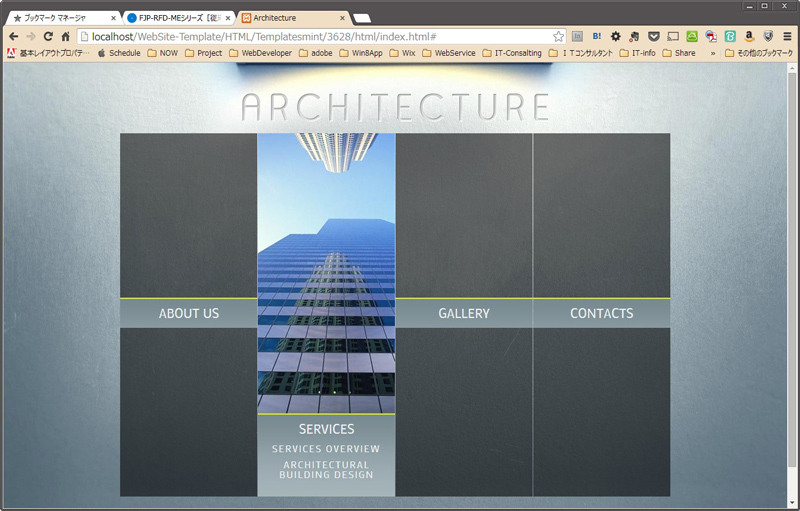Open the Win8App bookmark folder
This screenshot has width=800, height=511.
coord(361,53)
